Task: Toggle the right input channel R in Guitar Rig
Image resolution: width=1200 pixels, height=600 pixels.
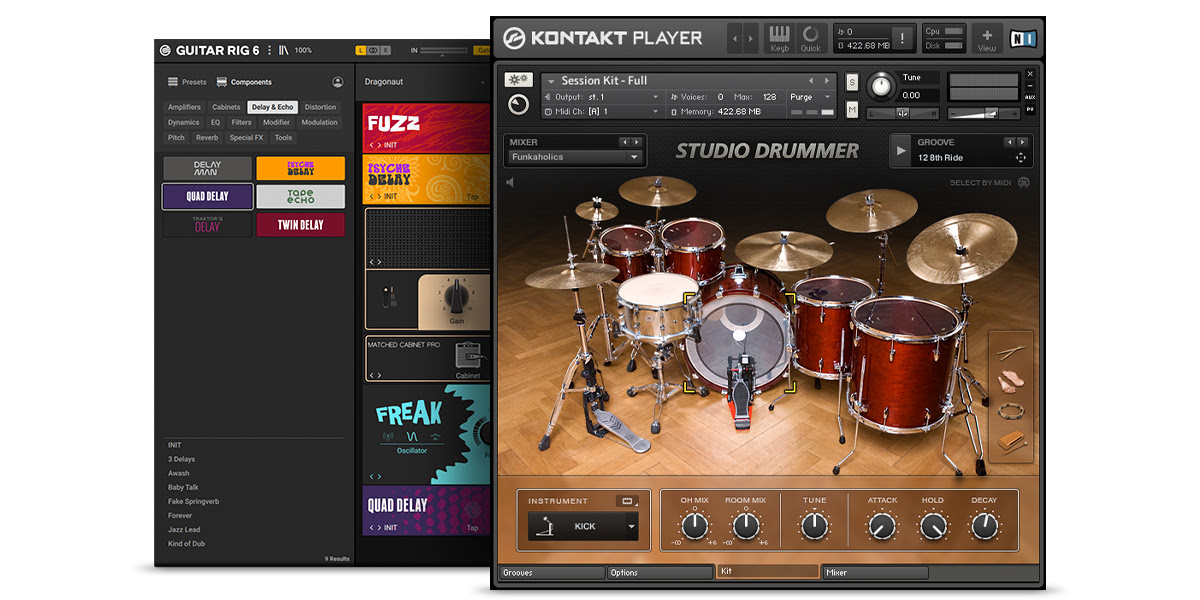Action: pos(385,50)
